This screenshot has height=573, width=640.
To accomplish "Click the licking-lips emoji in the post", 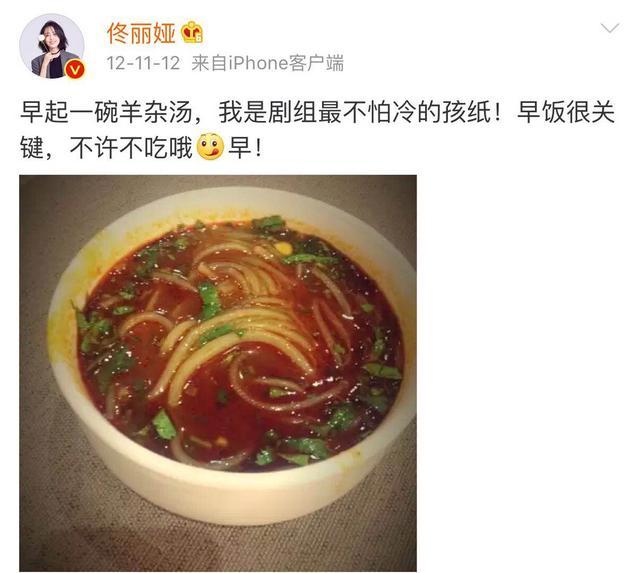I will click(211, 147).
